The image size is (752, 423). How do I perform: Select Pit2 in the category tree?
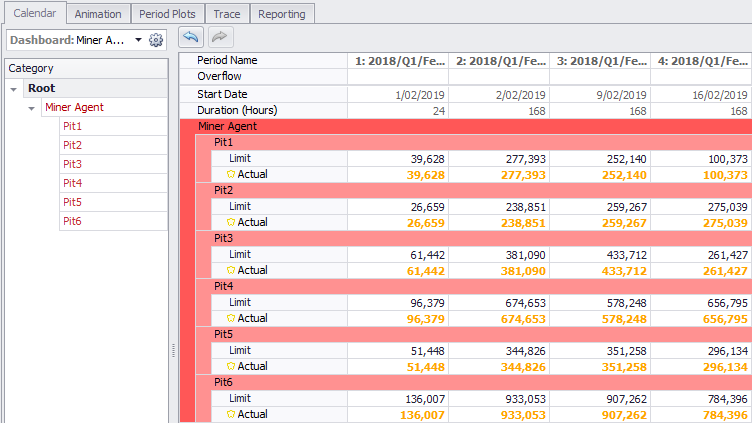72,145
